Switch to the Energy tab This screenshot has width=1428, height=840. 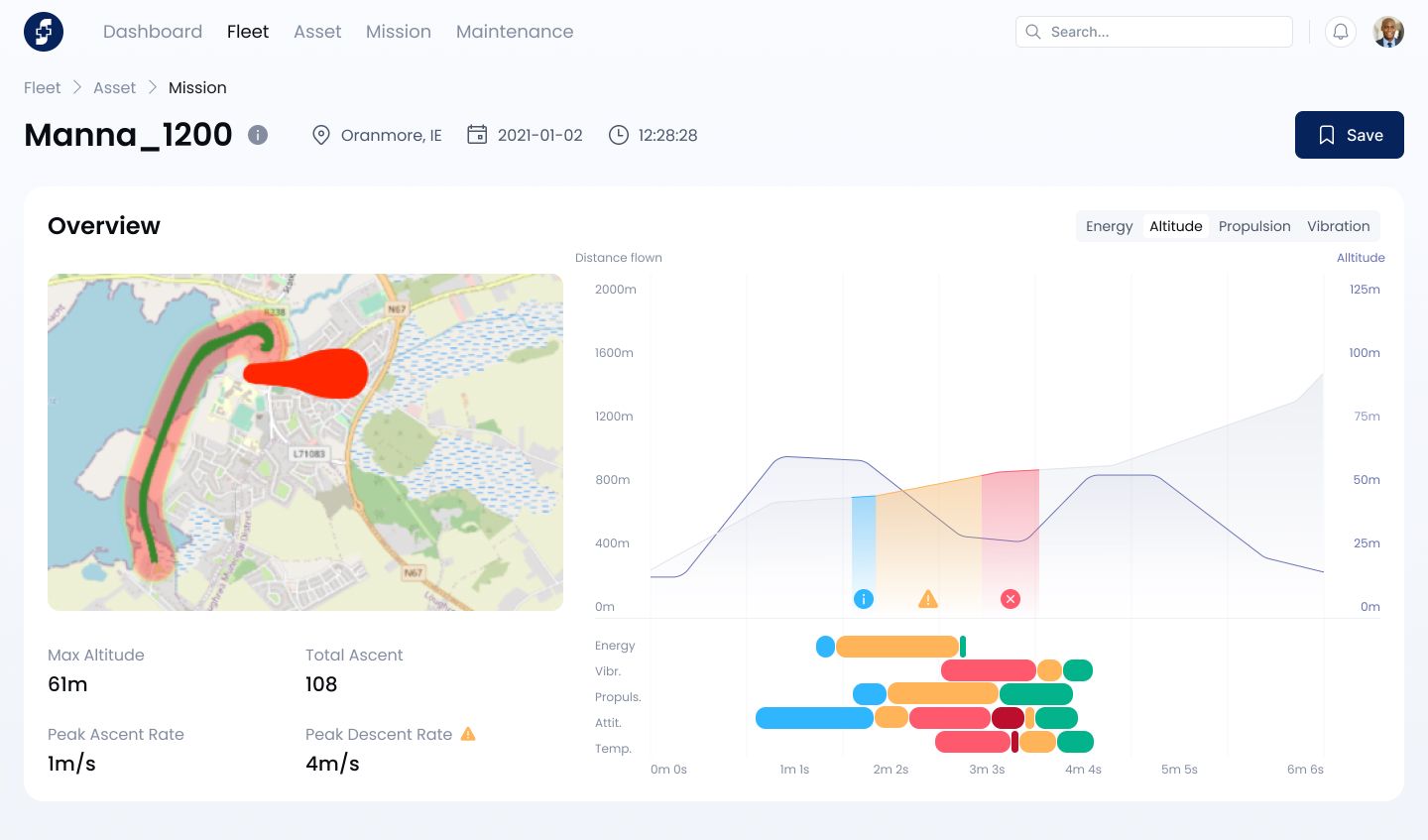click(1109, 225)
